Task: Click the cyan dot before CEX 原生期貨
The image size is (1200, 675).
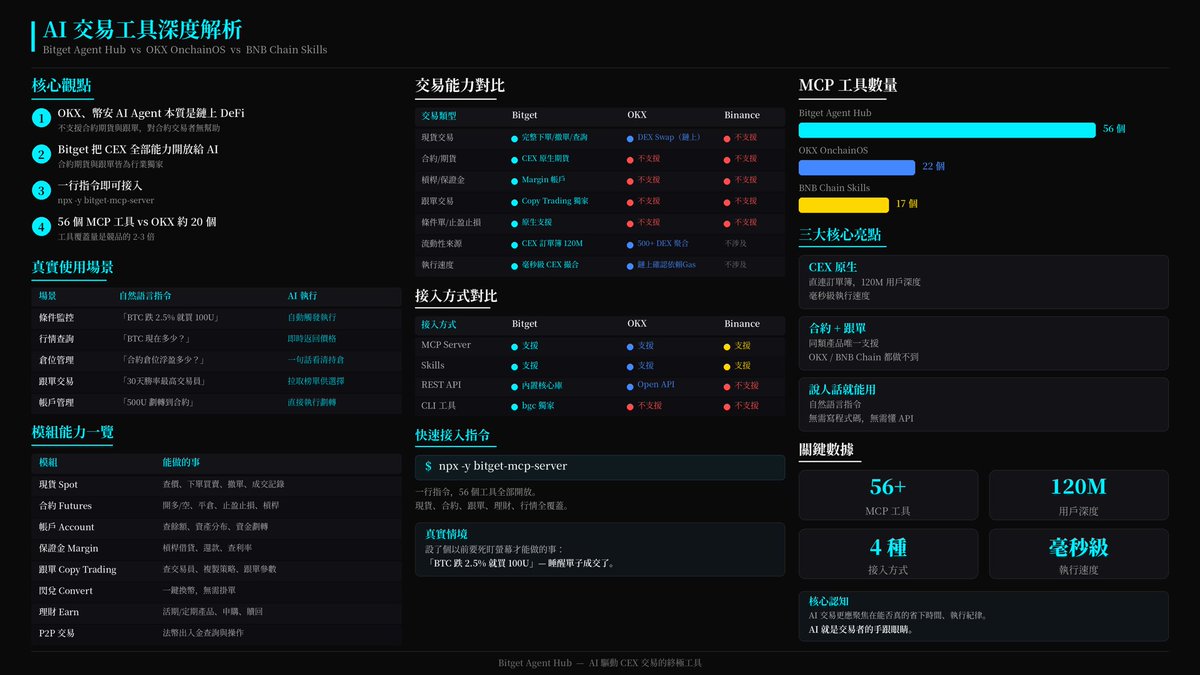Action: [x=515, y=159]
